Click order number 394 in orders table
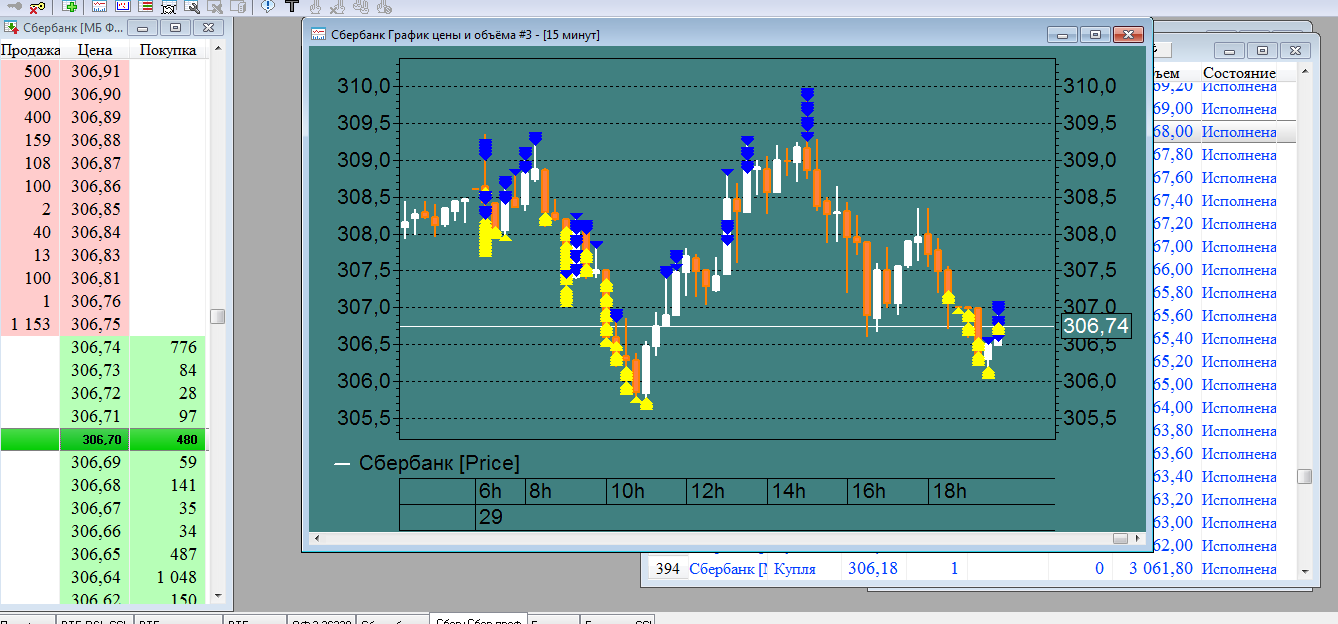 (666, 568)
